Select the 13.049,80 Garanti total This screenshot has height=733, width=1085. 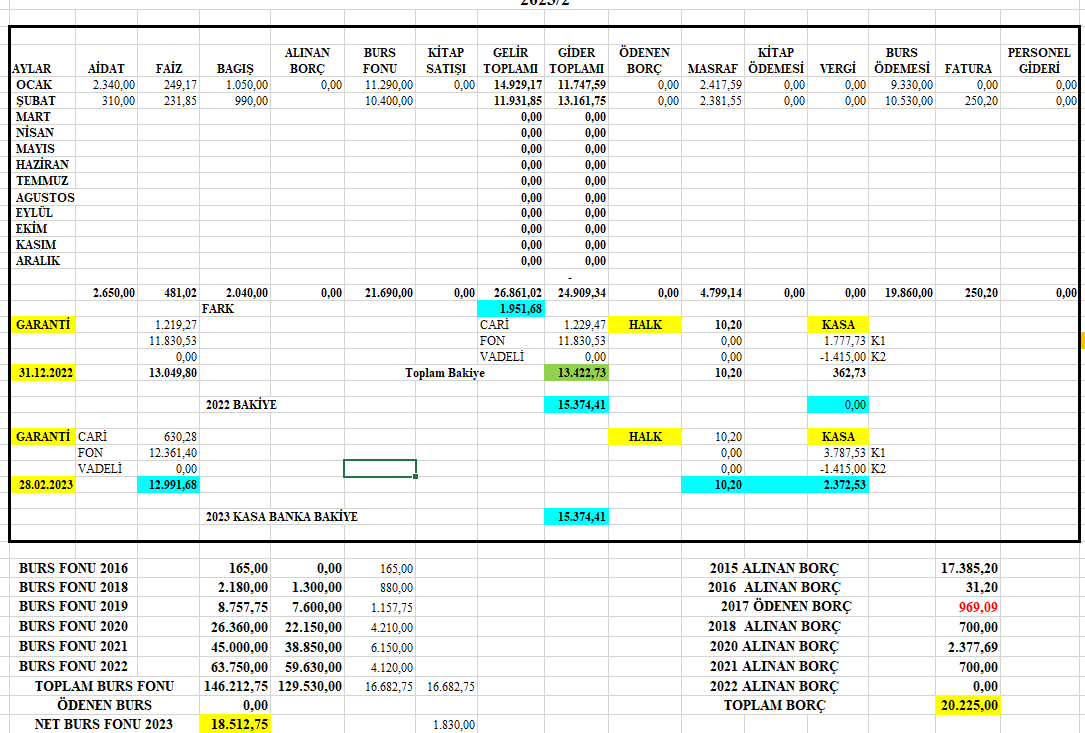click(x=173, y=372)
